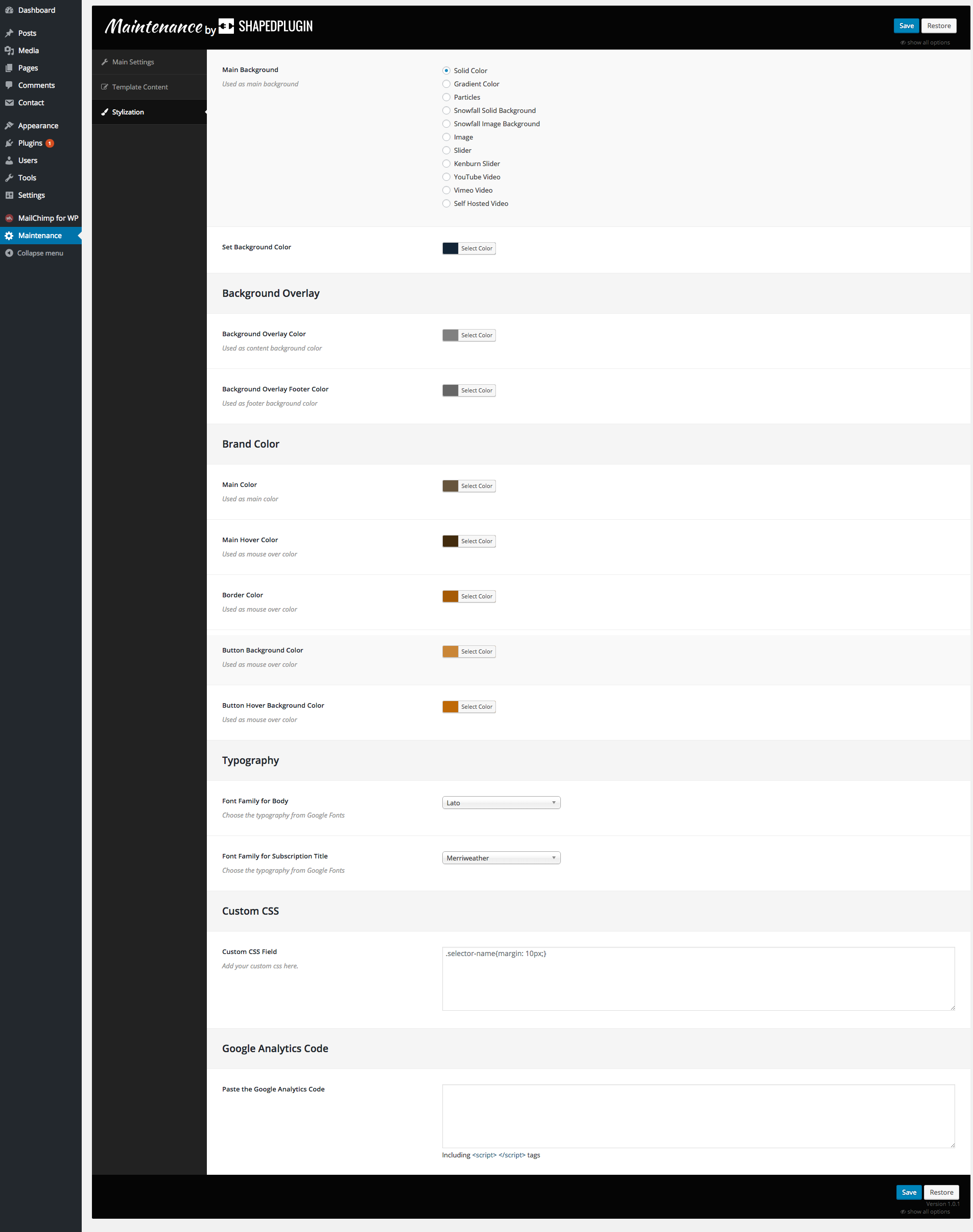The width and height of the screenshot is (973, 1232).
Task: Select Self Hosted Video background option
Action: (x=446, y=203)
